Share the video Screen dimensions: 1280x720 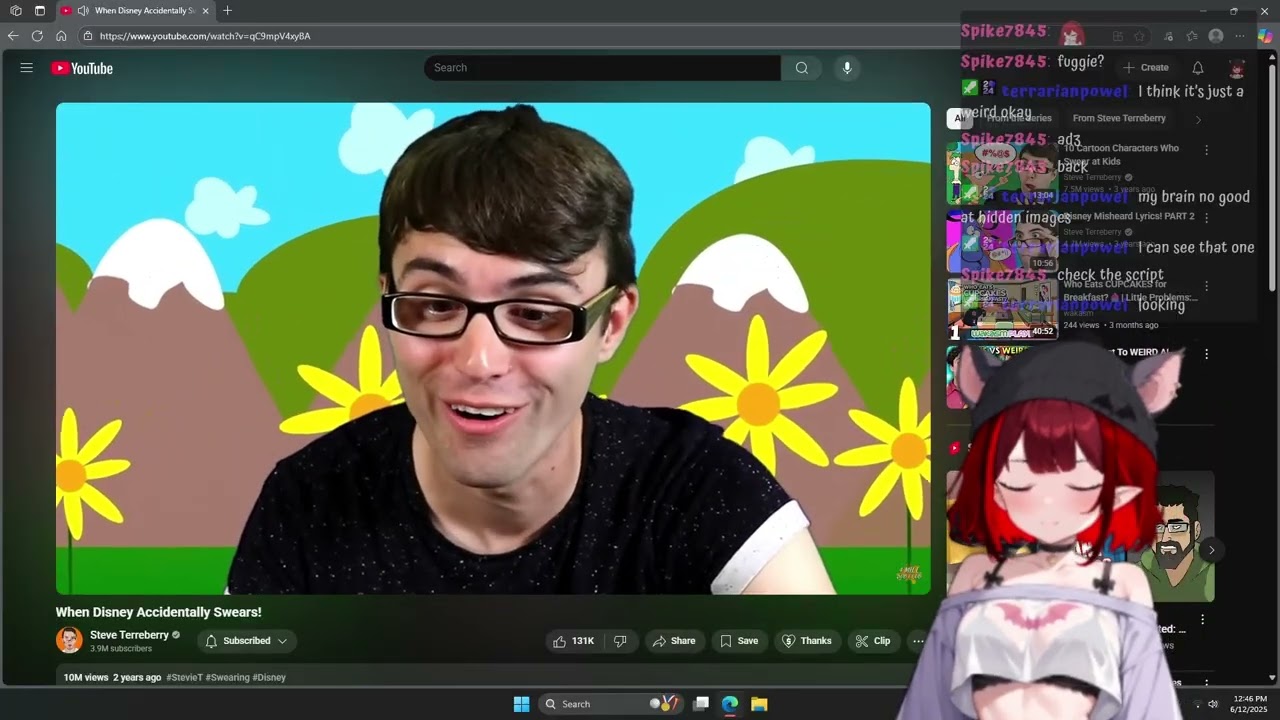point(674,641)
